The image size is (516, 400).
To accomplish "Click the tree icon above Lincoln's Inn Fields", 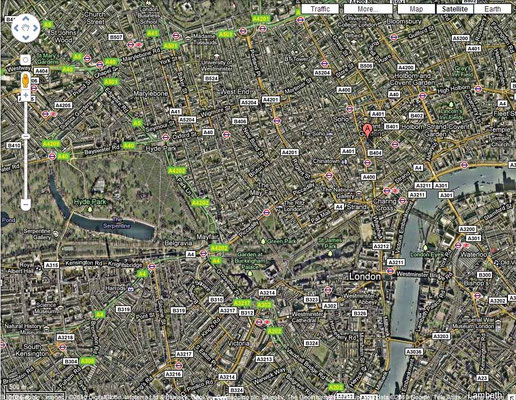I will point(451,104).
